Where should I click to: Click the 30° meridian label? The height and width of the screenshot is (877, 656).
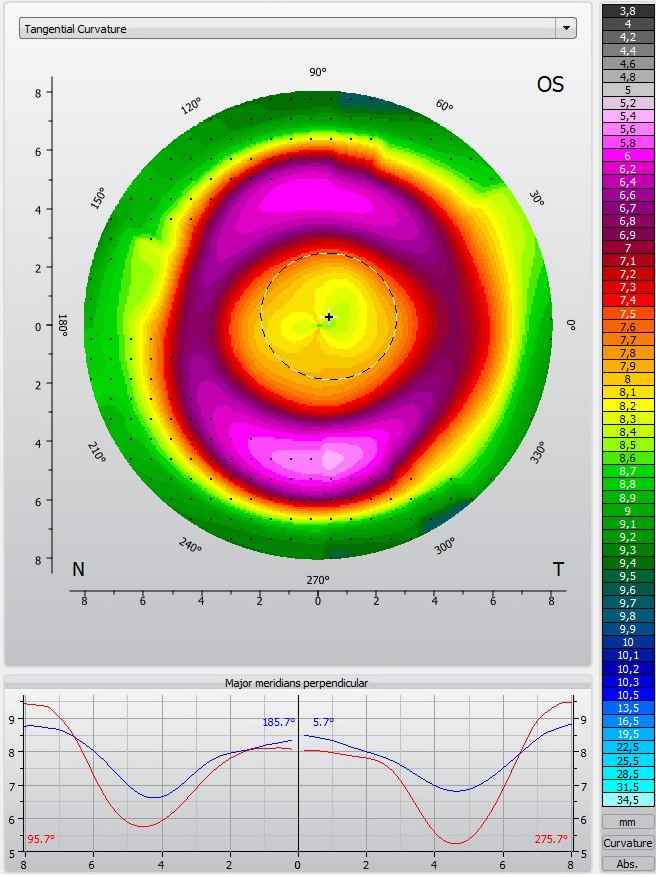(x=536, y=197)
